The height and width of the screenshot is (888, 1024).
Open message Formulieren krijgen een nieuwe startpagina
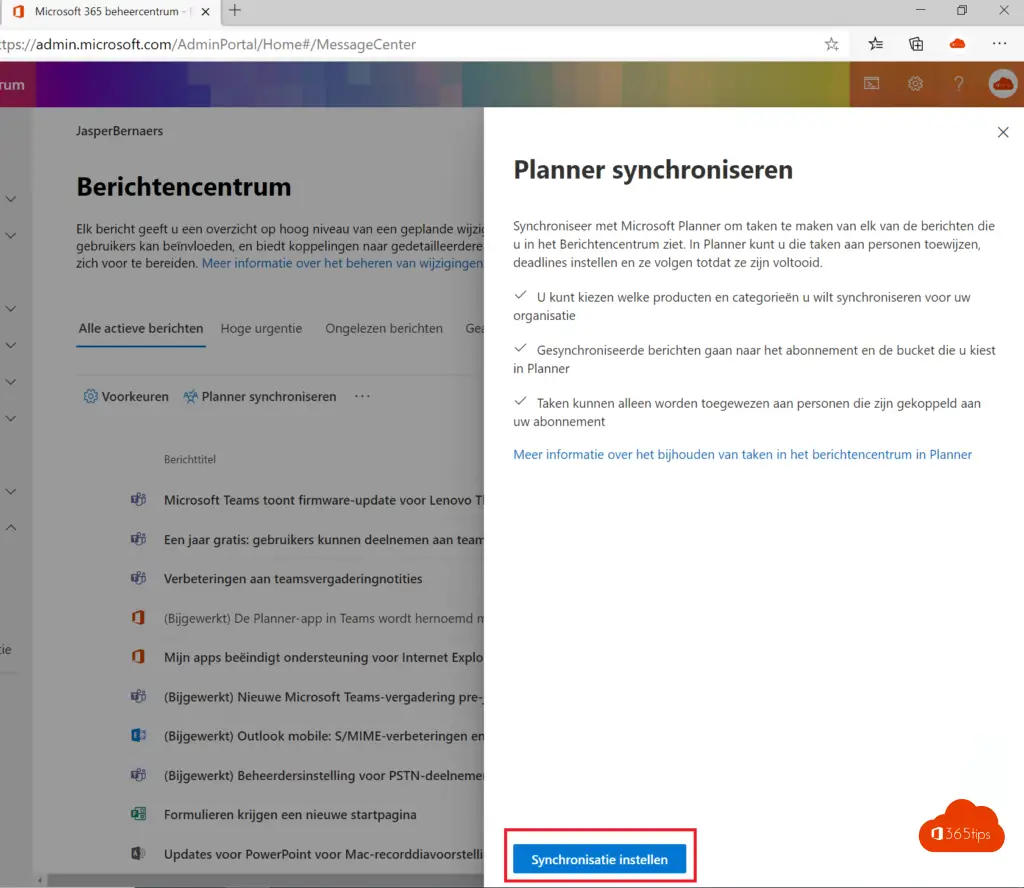click(290, 814)
